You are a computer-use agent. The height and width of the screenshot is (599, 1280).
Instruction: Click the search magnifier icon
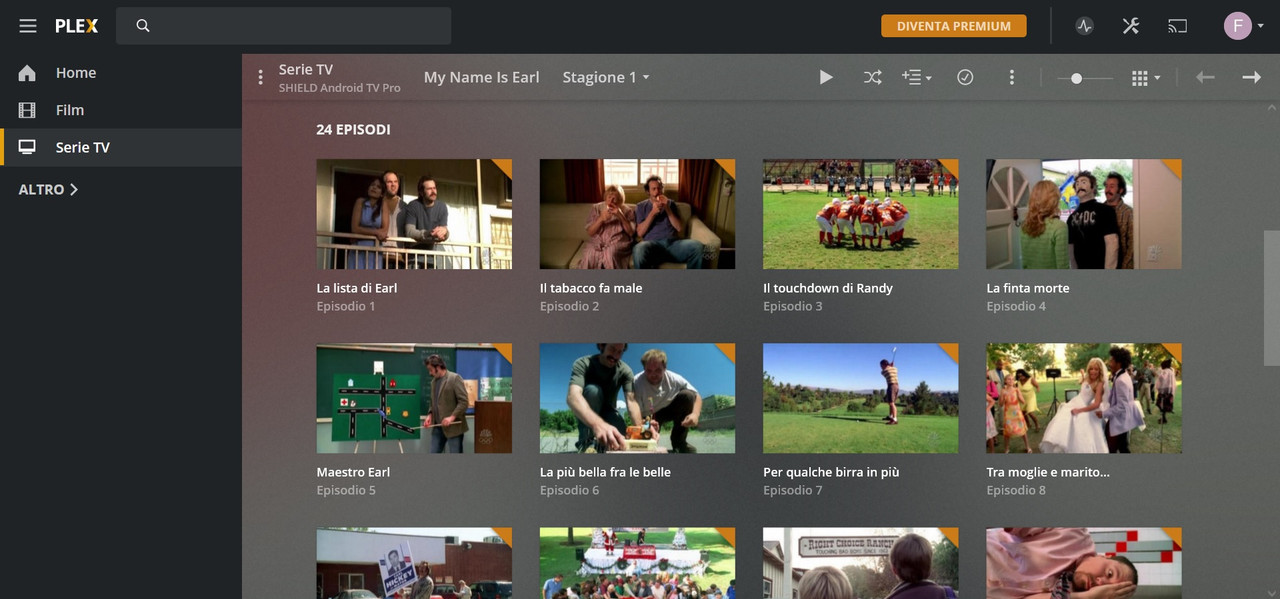coord(143,26)
